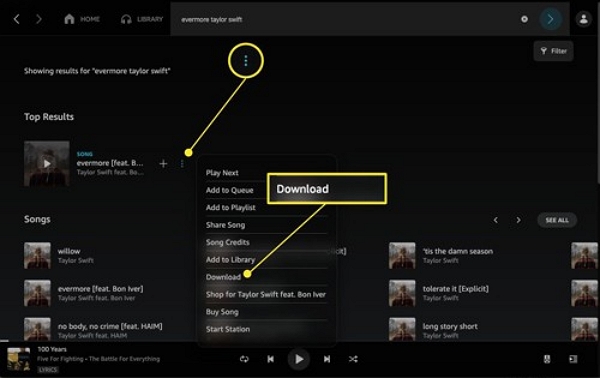The width and height of the screenshot is (600, 378).
Task: Choose Add to Queue in the context menu
Action: tap(230, 190)
